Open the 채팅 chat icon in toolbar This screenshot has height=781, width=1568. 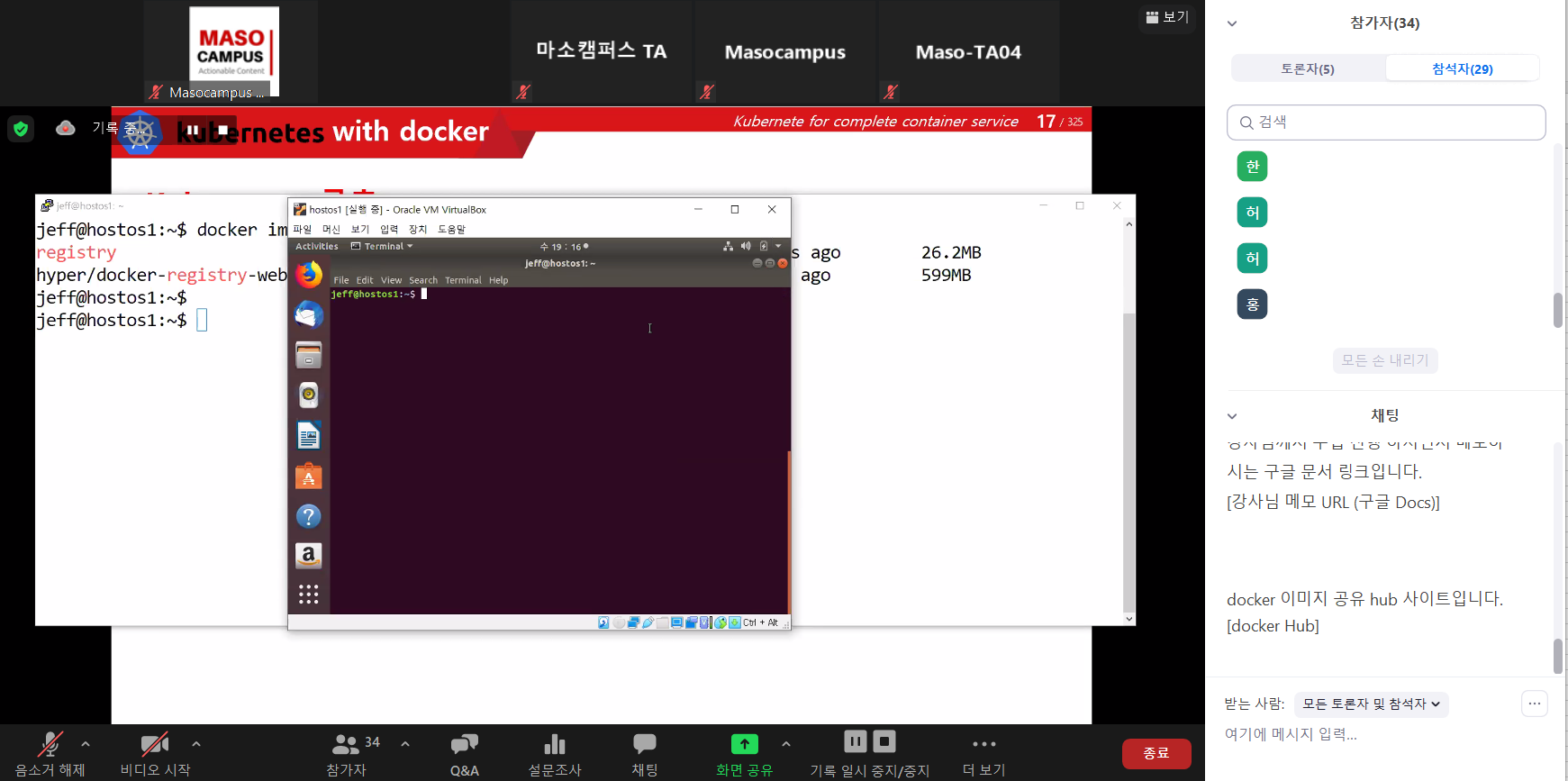(x=644, y=745)
